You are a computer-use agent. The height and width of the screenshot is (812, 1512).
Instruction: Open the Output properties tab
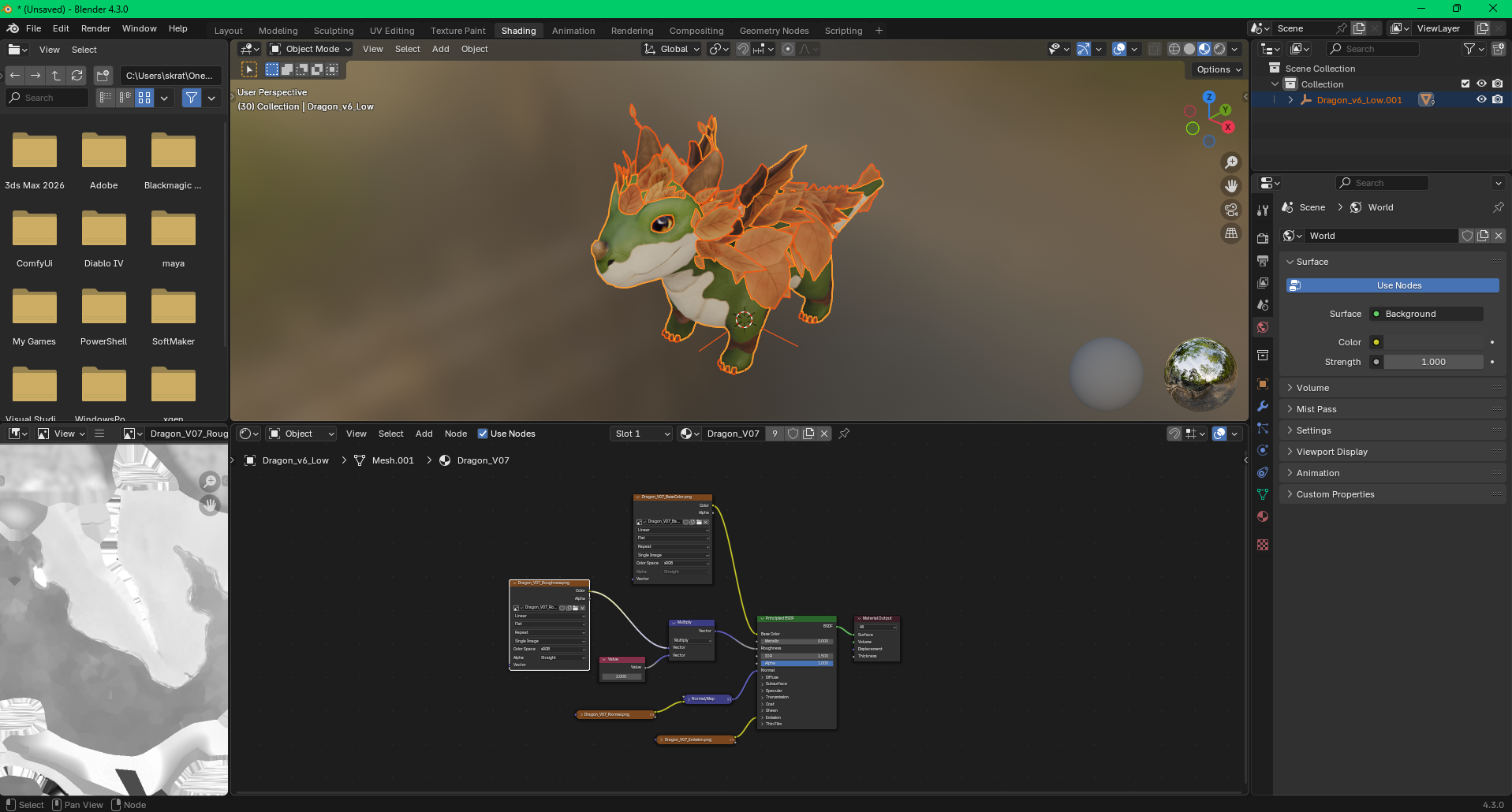coord(1263,260)
